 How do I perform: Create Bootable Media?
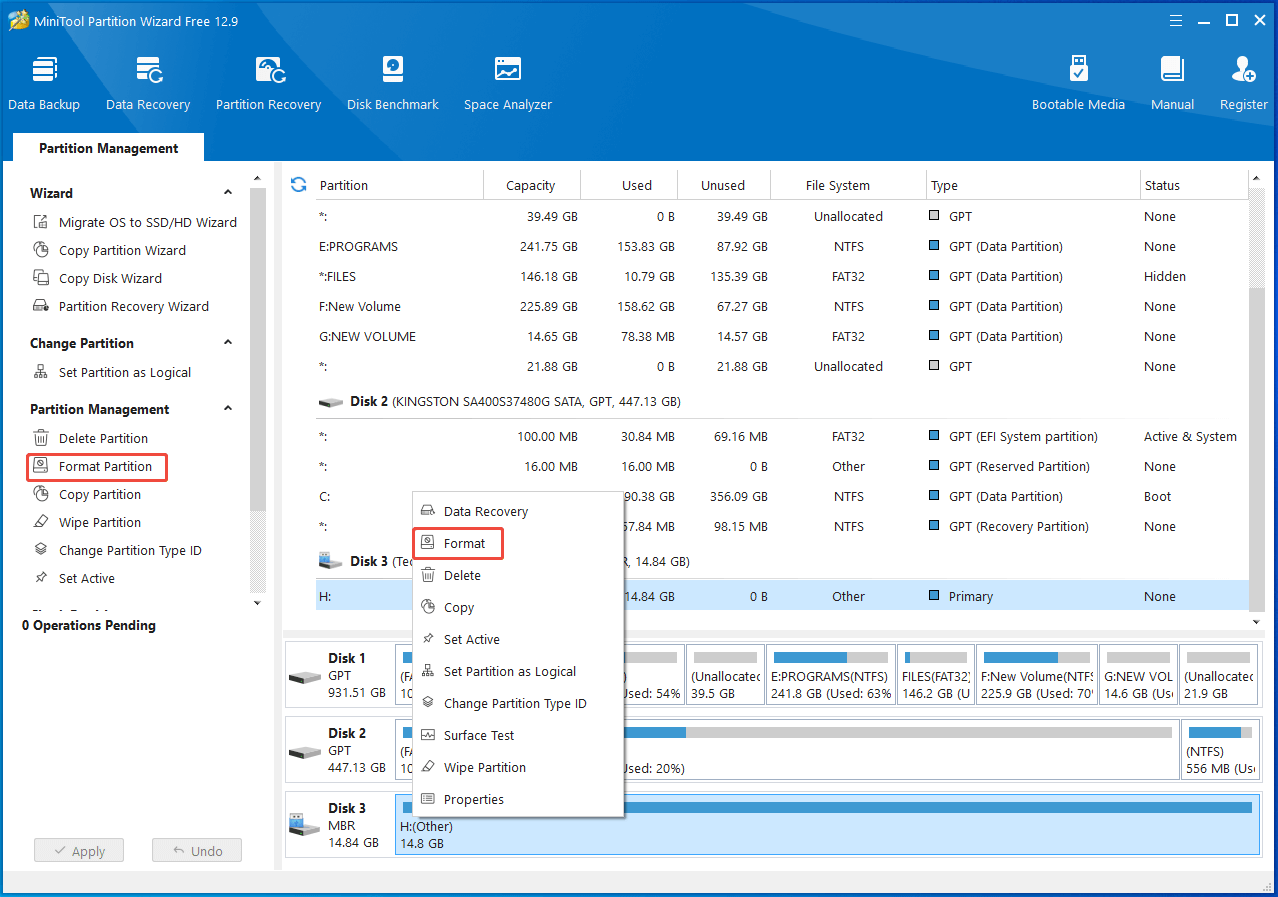[x=1078, y=84]
